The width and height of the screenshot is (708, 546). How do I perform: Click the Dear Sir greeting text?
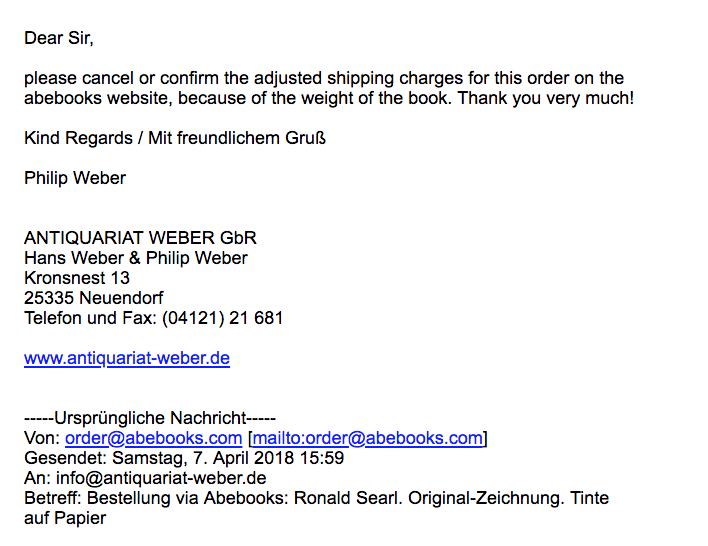tap(59, 38)
